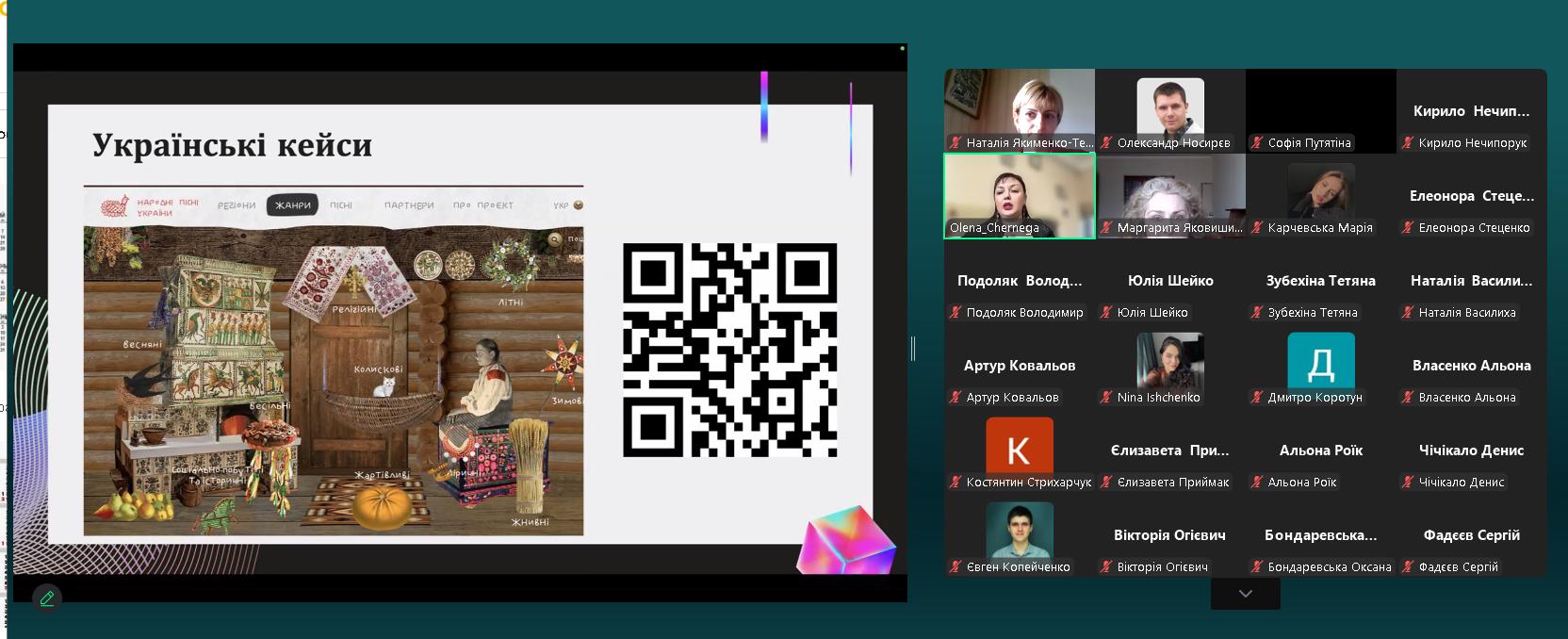Click the Релігійні genre label

353,309
